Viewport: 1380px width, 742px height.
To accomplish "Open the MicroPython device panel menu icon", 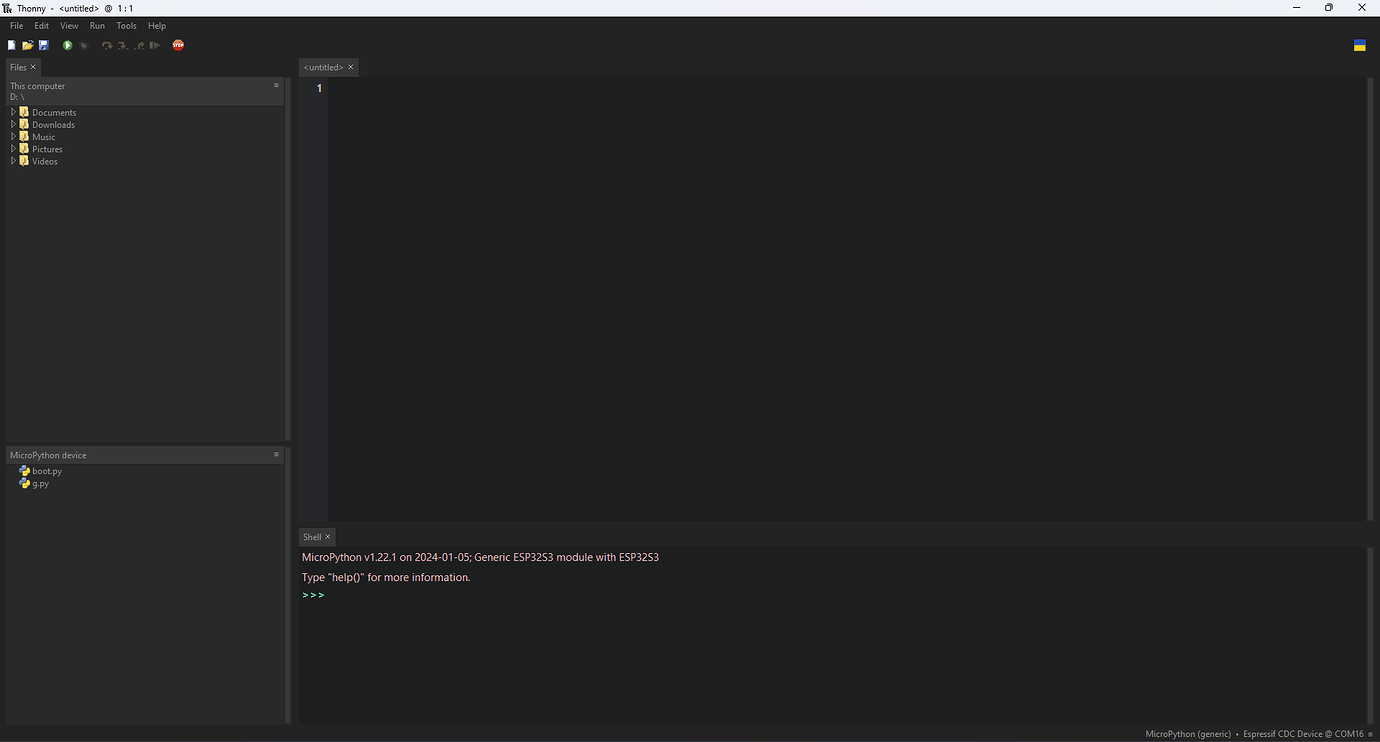I will click(276, 454).
